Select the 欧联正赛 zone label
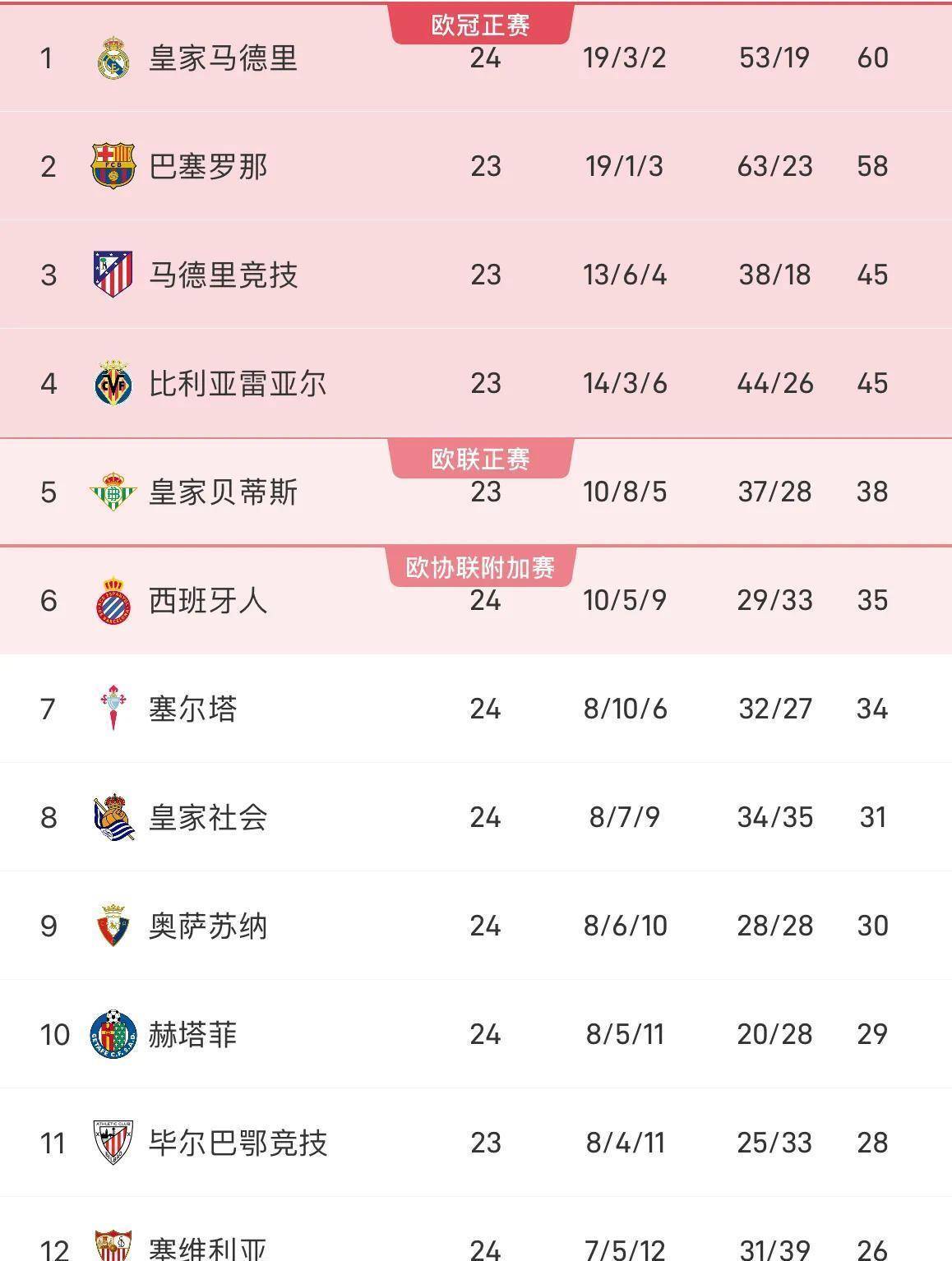This screenshot has height=1261, width=952. point(480,459)
